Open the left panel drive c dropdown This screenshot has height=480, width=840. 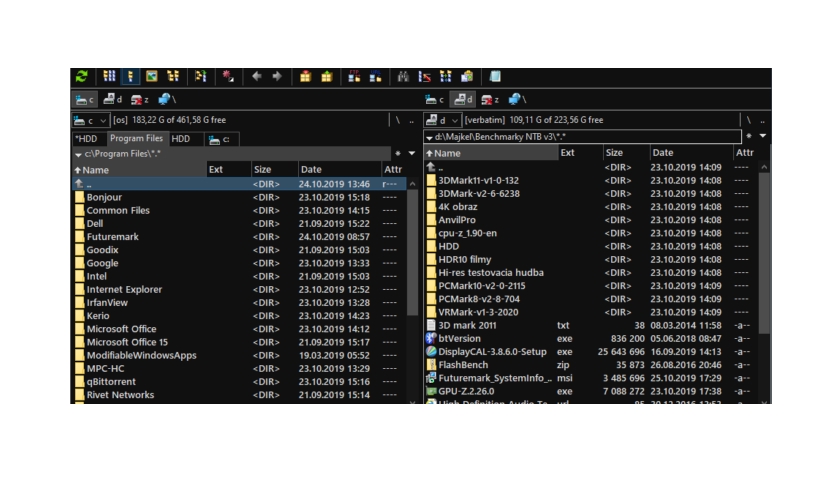(91, 120)
